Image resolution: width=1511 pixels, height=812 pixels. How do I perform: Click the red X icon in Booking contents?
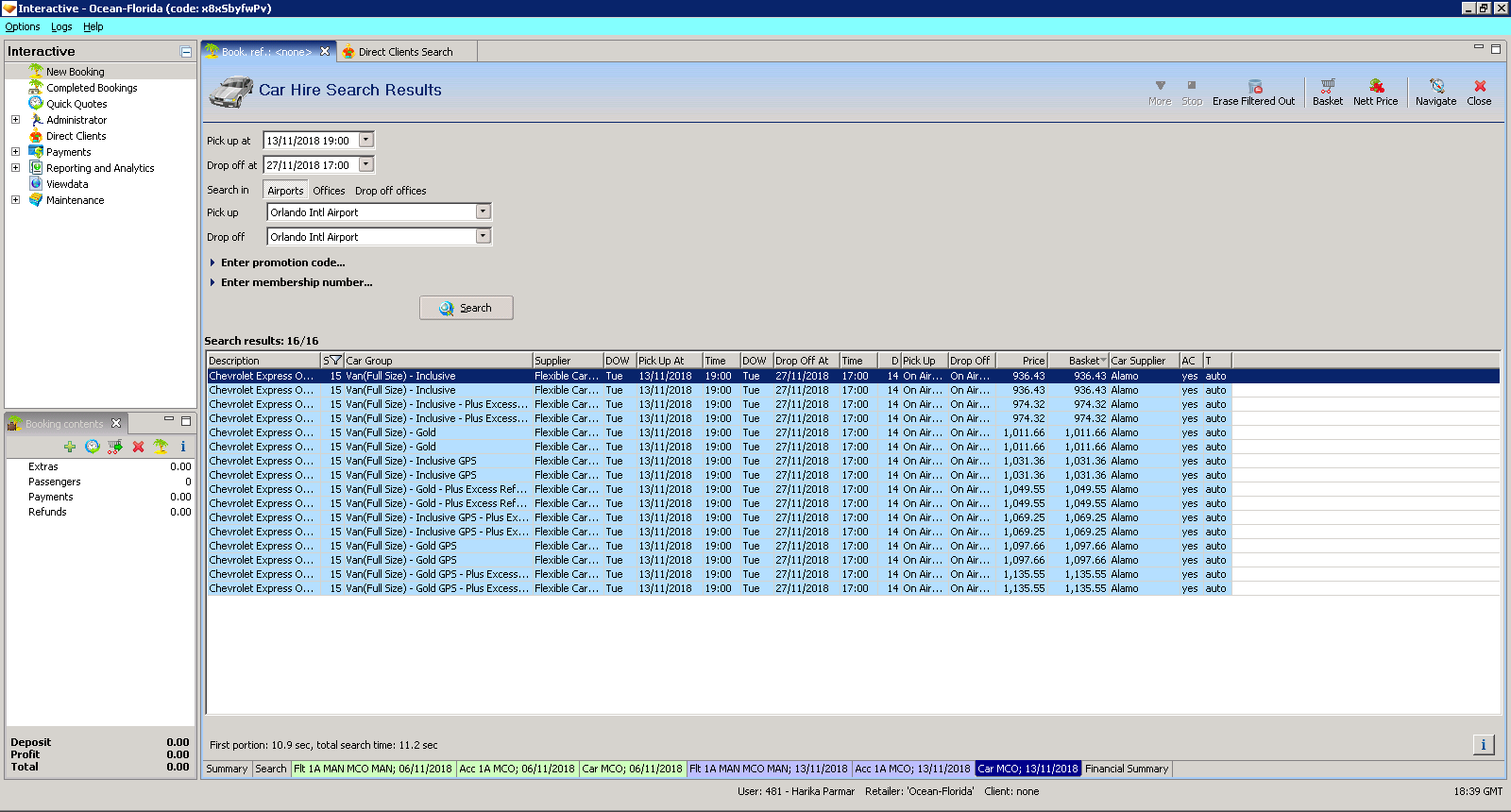tap(138, 447)
